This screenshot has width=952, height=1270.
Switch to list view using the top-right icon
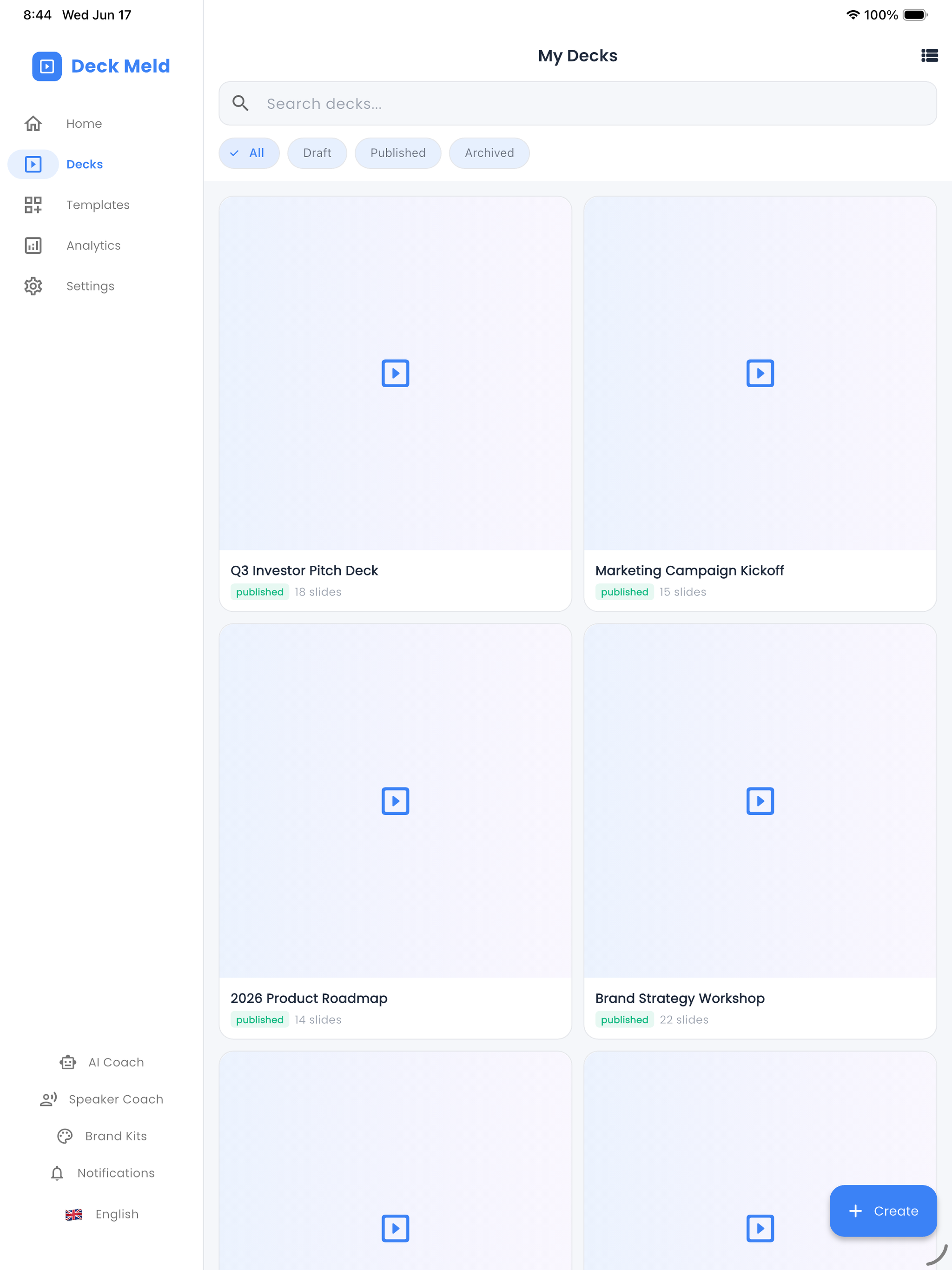929,56
